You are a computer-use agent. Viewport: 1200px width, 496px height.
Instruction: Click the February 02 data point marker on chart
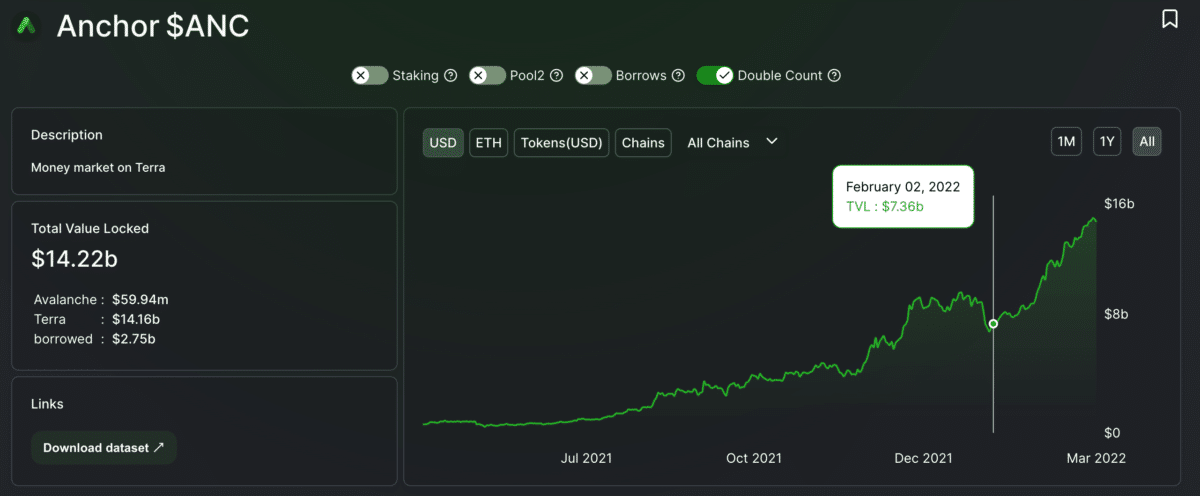pyautogui.click(x=993, y=324)
